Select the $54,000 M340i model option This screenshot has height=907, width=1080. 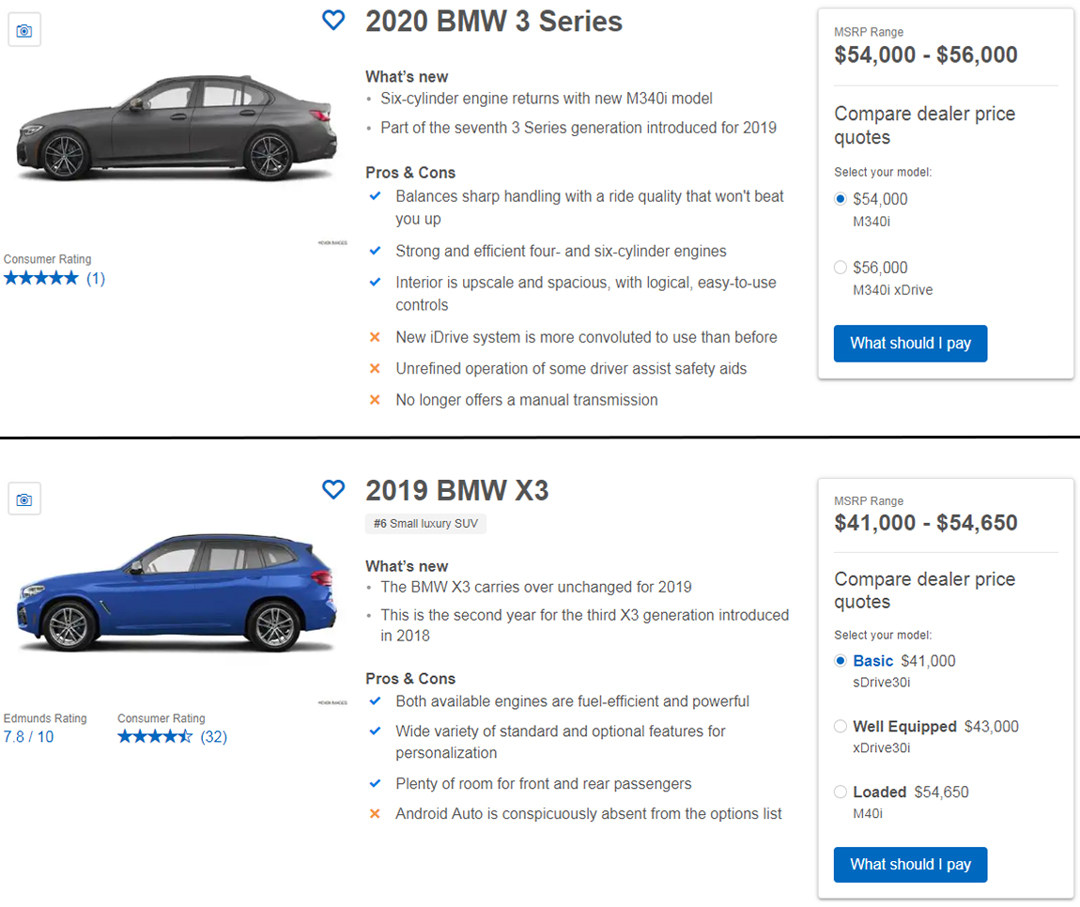(840, 199)
